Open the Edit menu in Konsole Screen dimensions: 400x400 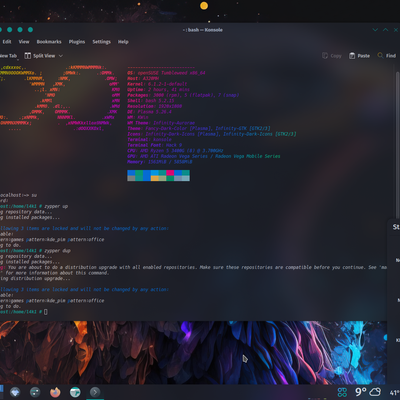7,42
